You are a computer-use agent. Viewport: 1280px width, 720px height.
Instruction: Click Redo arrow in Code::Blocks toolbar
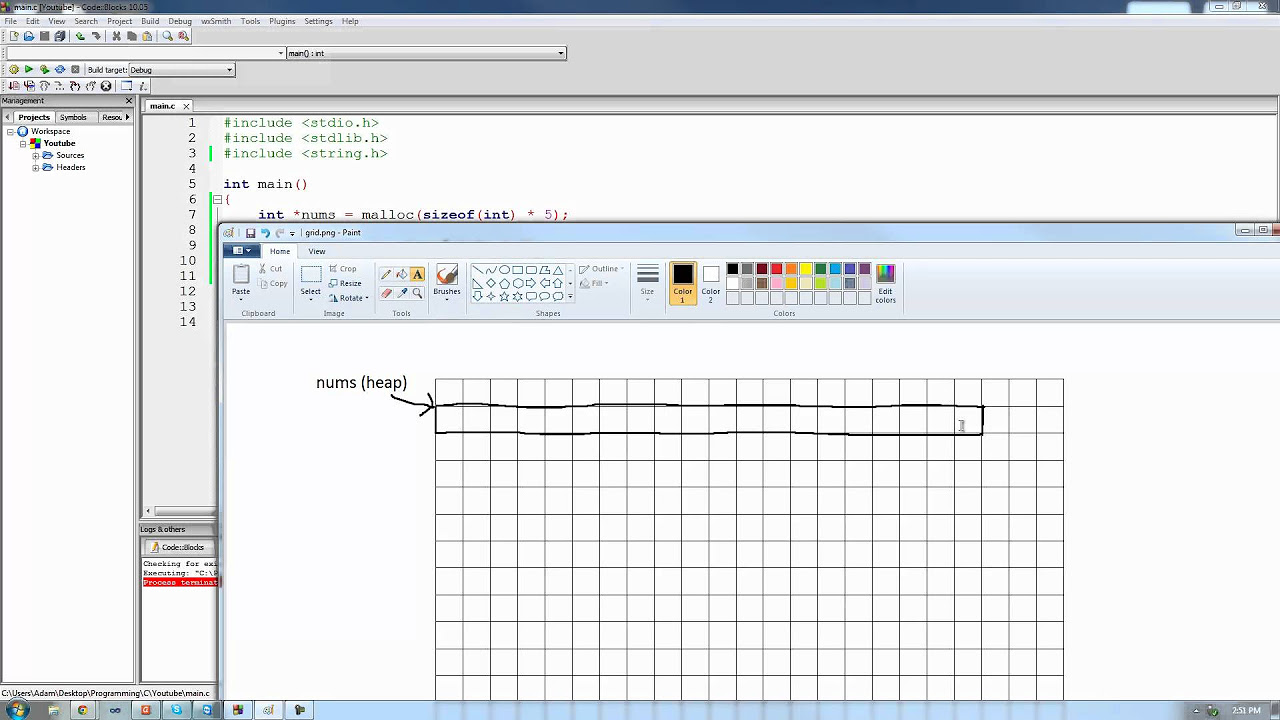[x=96, y=36]
